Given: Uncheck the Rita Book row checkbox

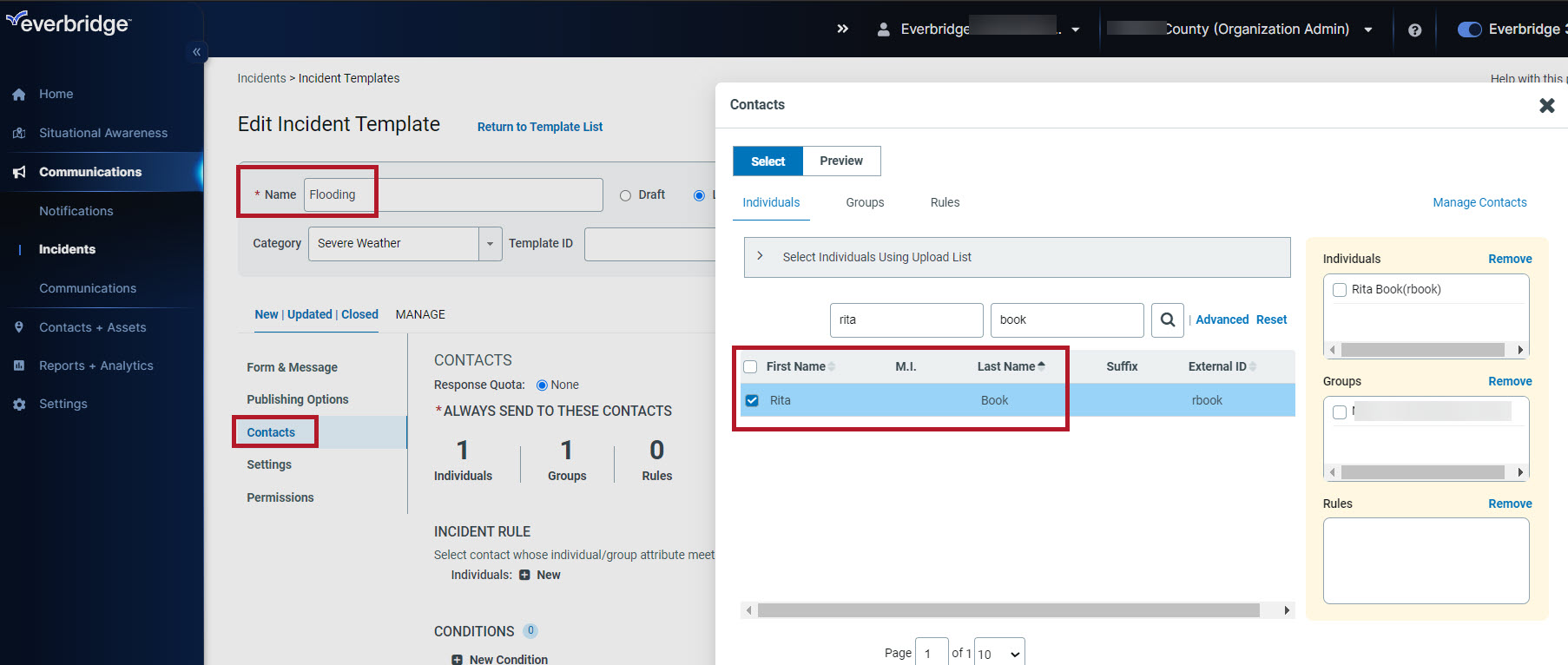Looking at the screenshot, I should pyautogui.click(x=752, y=400).
